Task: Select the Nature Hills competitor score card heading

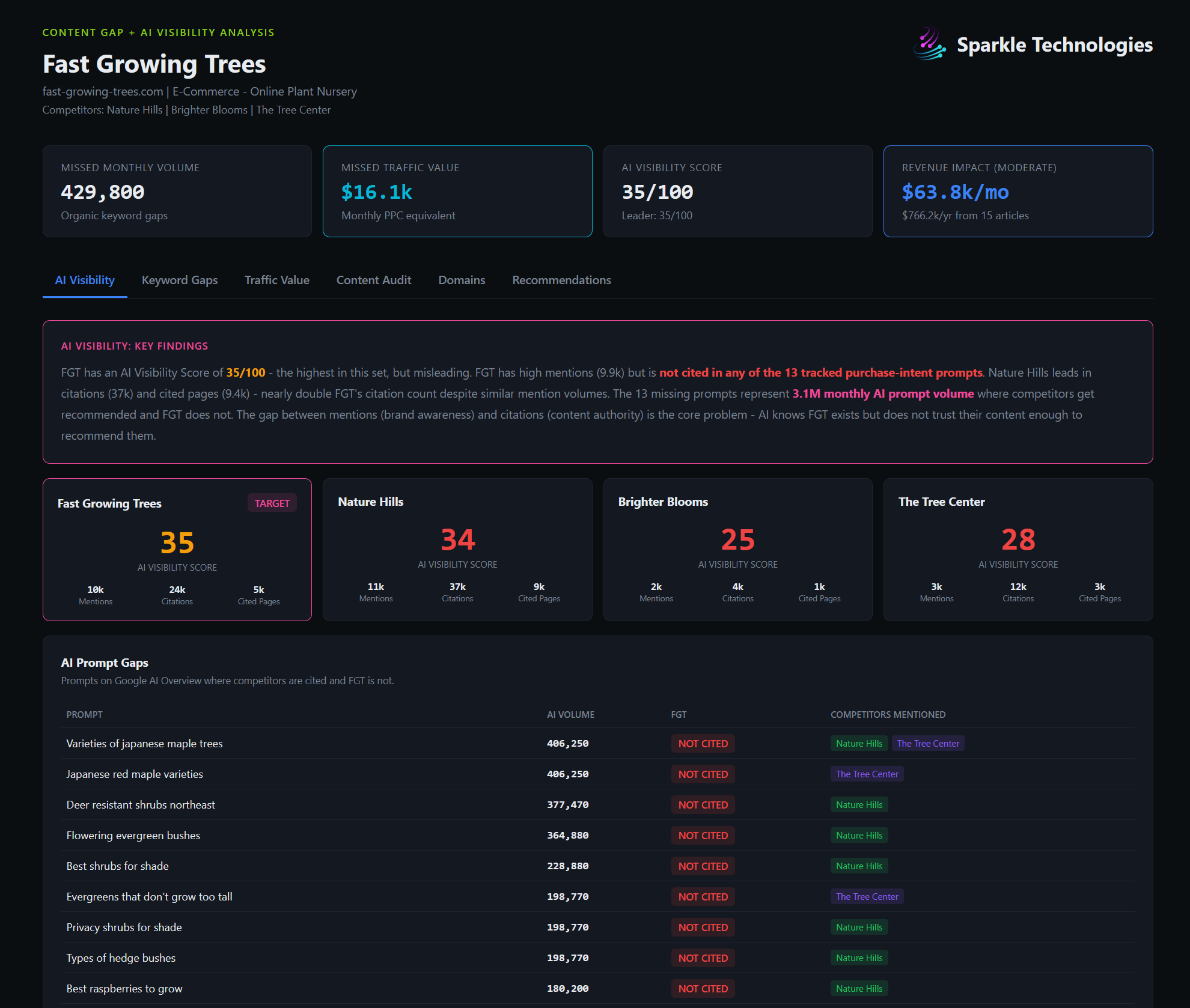Action: (371, 502)
